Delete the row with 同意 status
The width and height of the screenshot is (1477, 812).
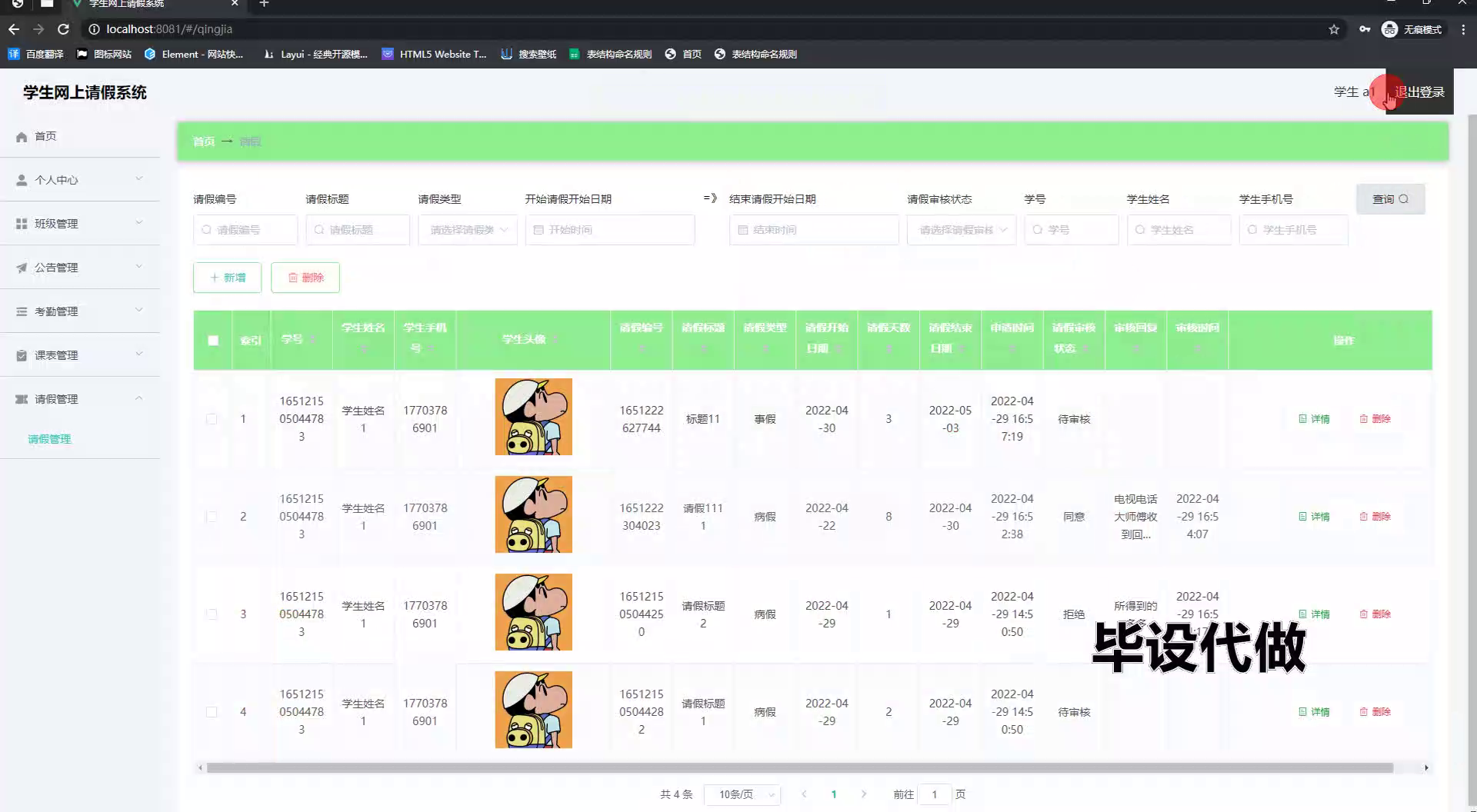(1375, 517)
